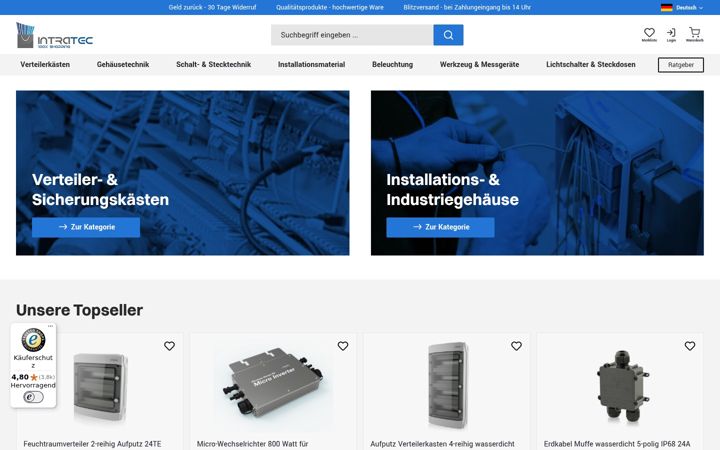Open the Login icon
The image size is (720, 450).
click(671, 34)
